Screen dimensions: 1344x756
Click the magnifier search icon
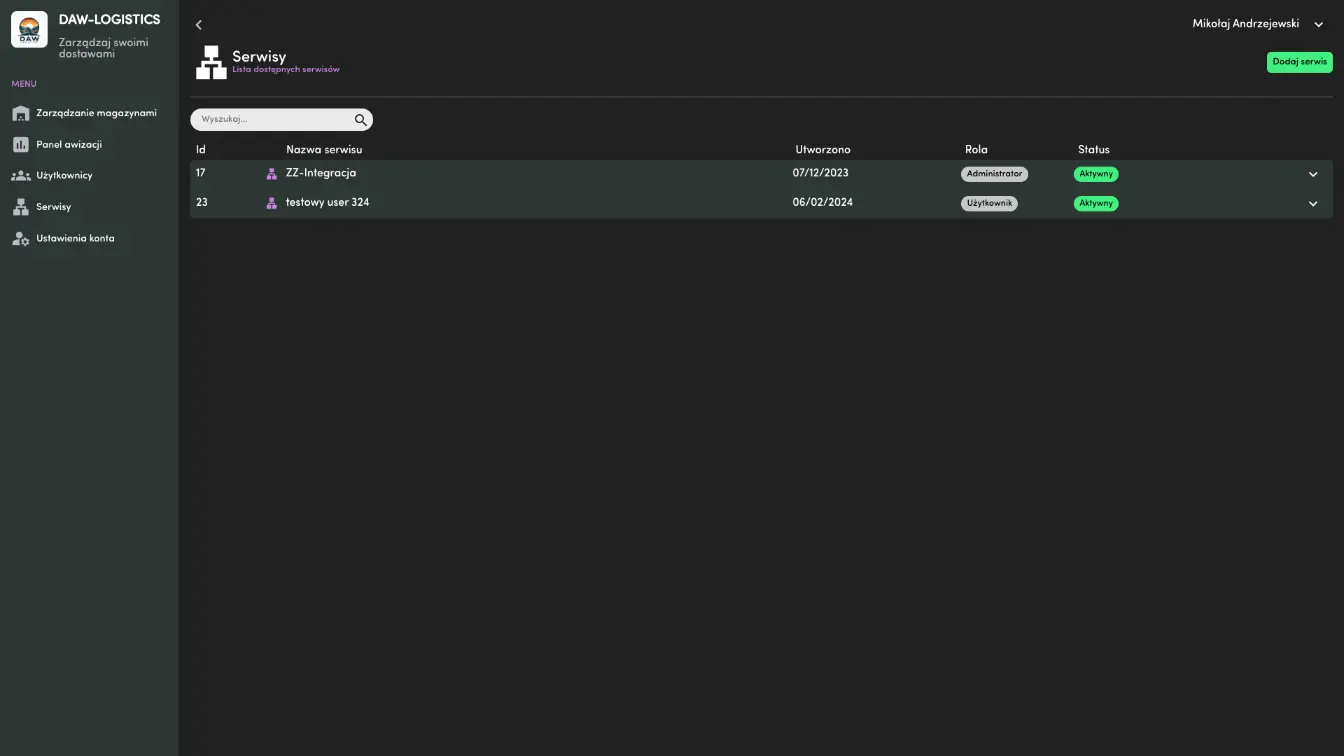coord(361,120)
